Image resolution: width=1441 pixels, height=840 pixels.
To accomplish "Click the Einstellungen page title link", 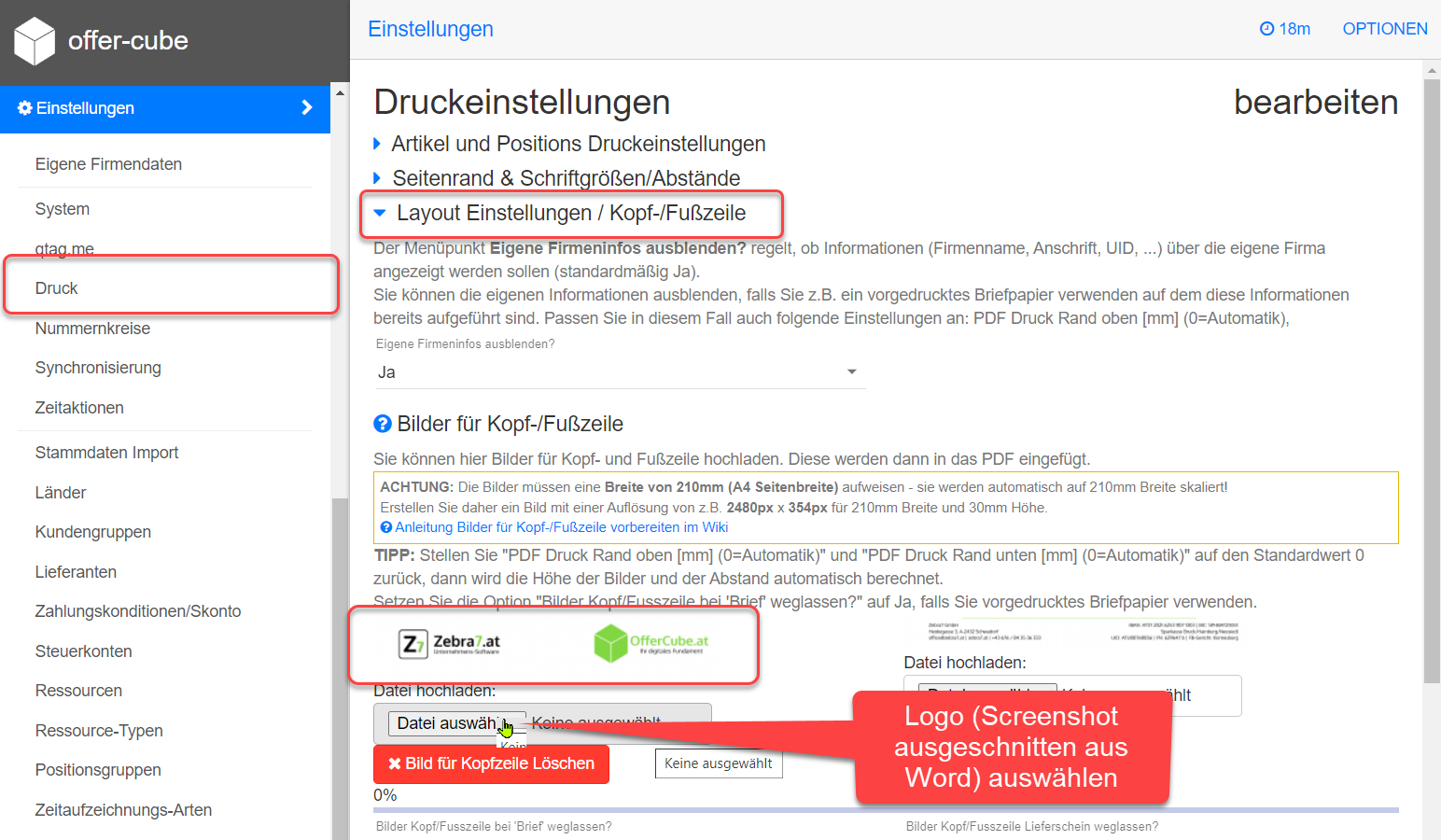I will point(430,29).
